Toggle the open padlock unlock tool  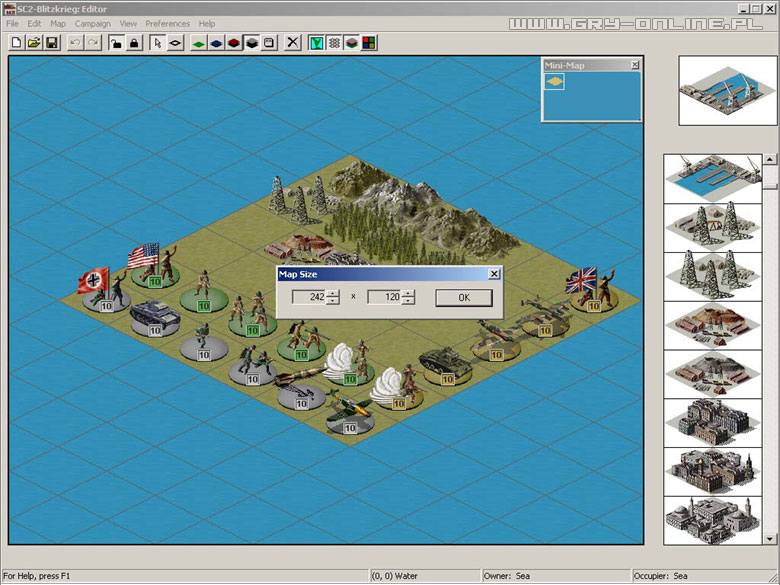click(116, 43)
